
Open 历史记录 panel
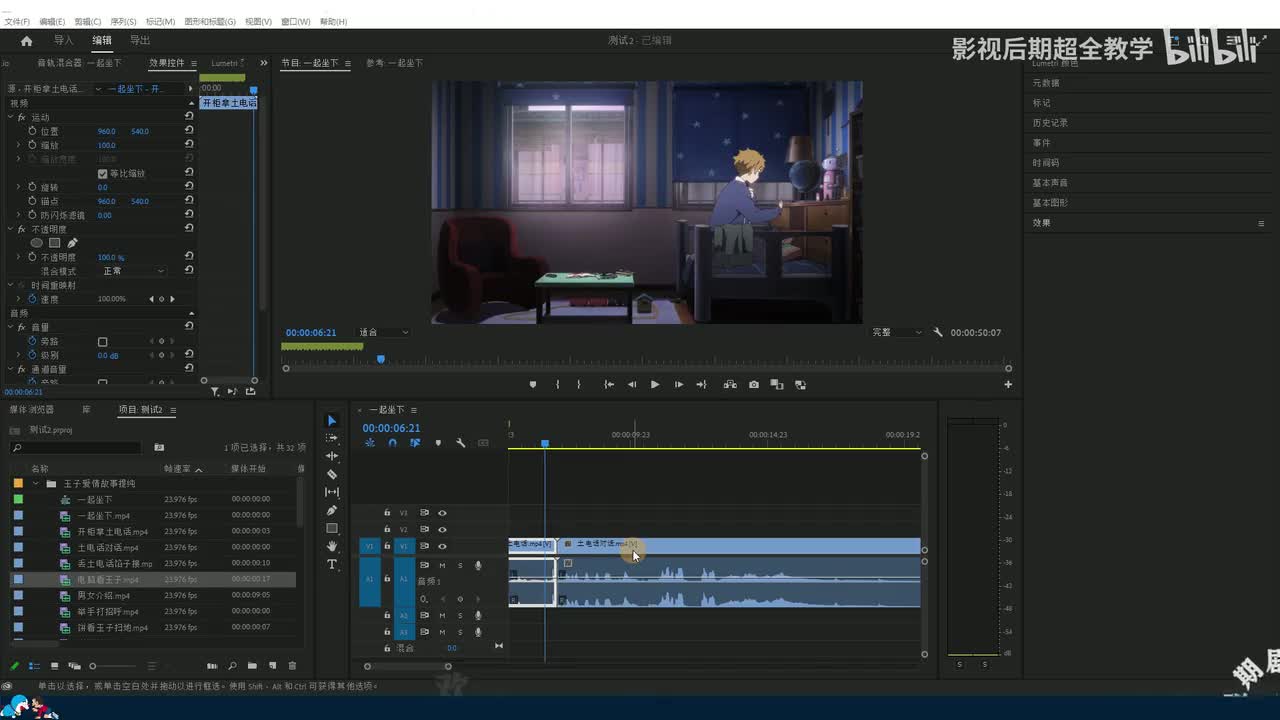click(1050, 123)
